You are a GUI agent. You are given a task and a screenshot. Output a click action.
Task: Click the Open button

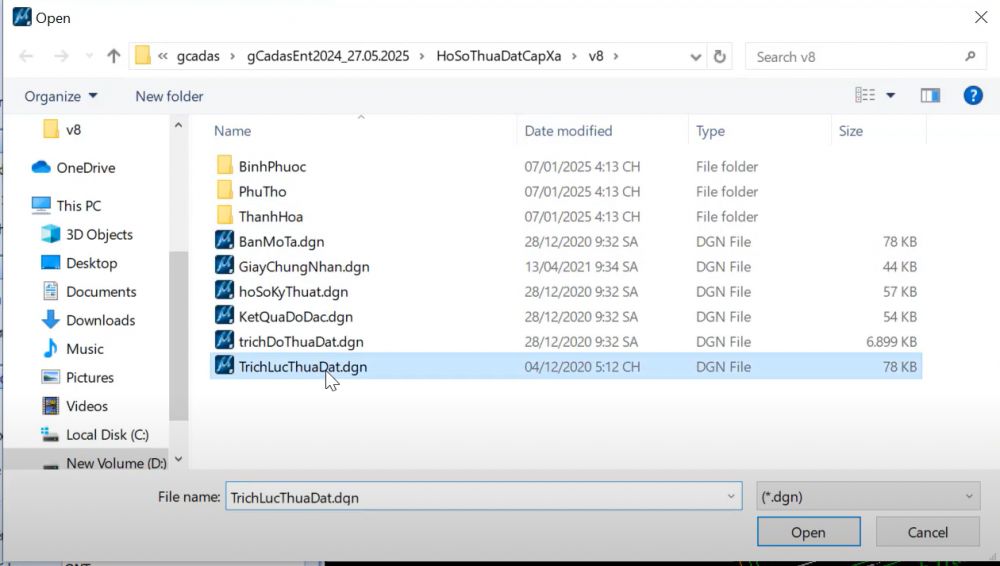tap(808, 533)
